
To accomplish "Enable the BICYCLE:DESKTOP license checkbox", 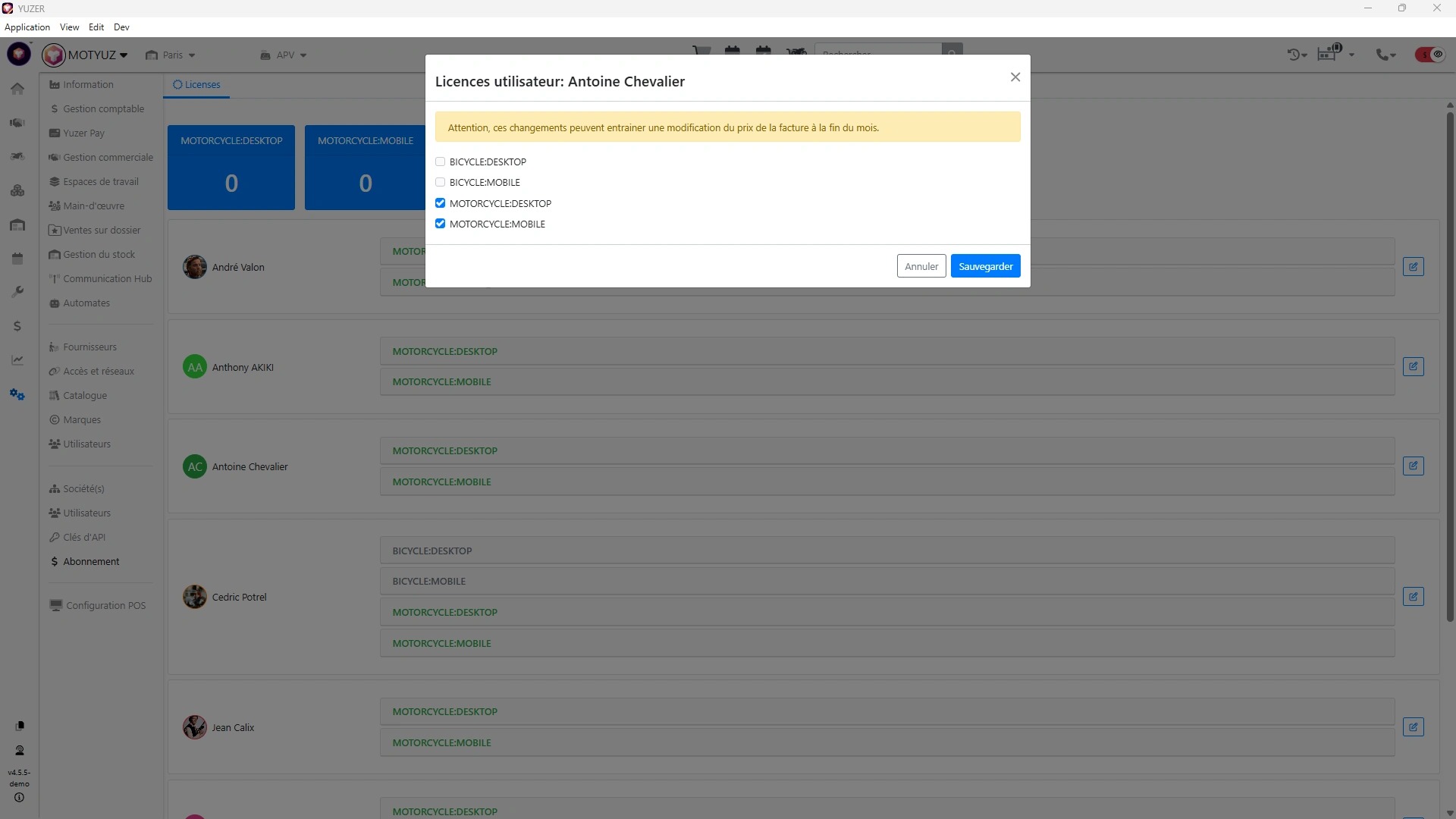I will (440, 162).
